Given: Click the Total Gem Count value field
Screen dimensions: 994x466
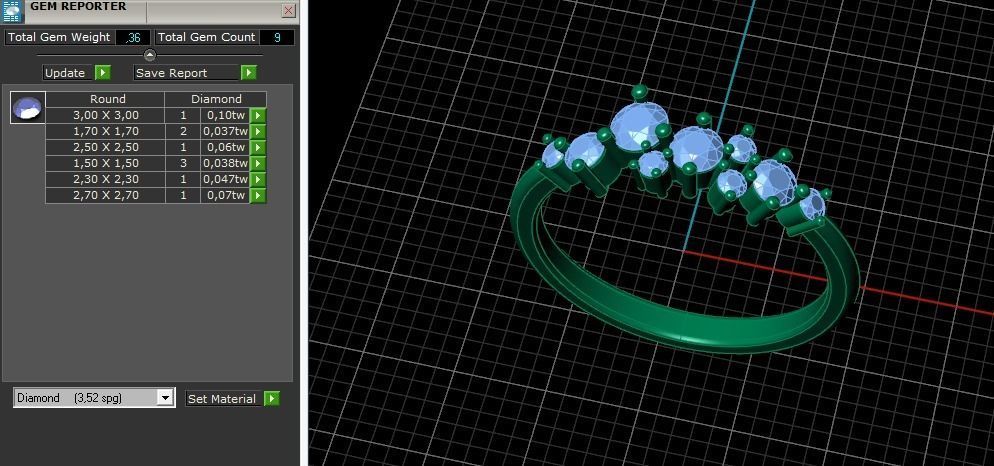Looking at the screenshot, I should coord(277,37).
